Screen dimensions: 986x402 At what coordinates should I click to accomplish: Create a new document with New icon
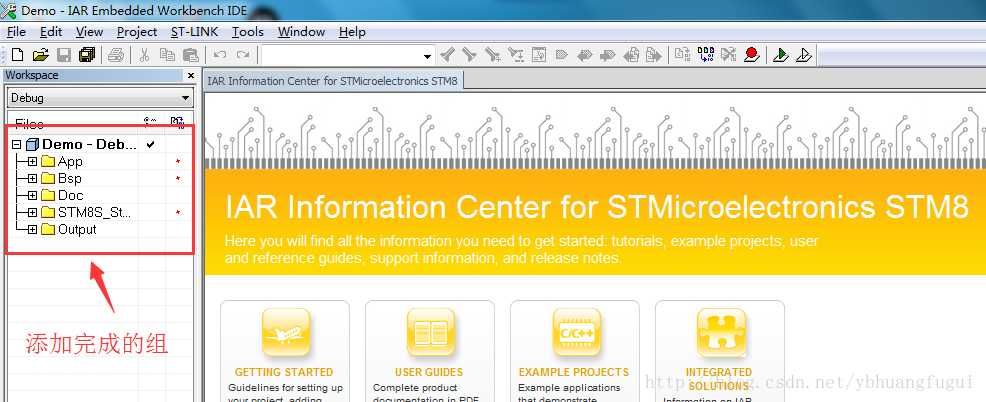(18, 55)
